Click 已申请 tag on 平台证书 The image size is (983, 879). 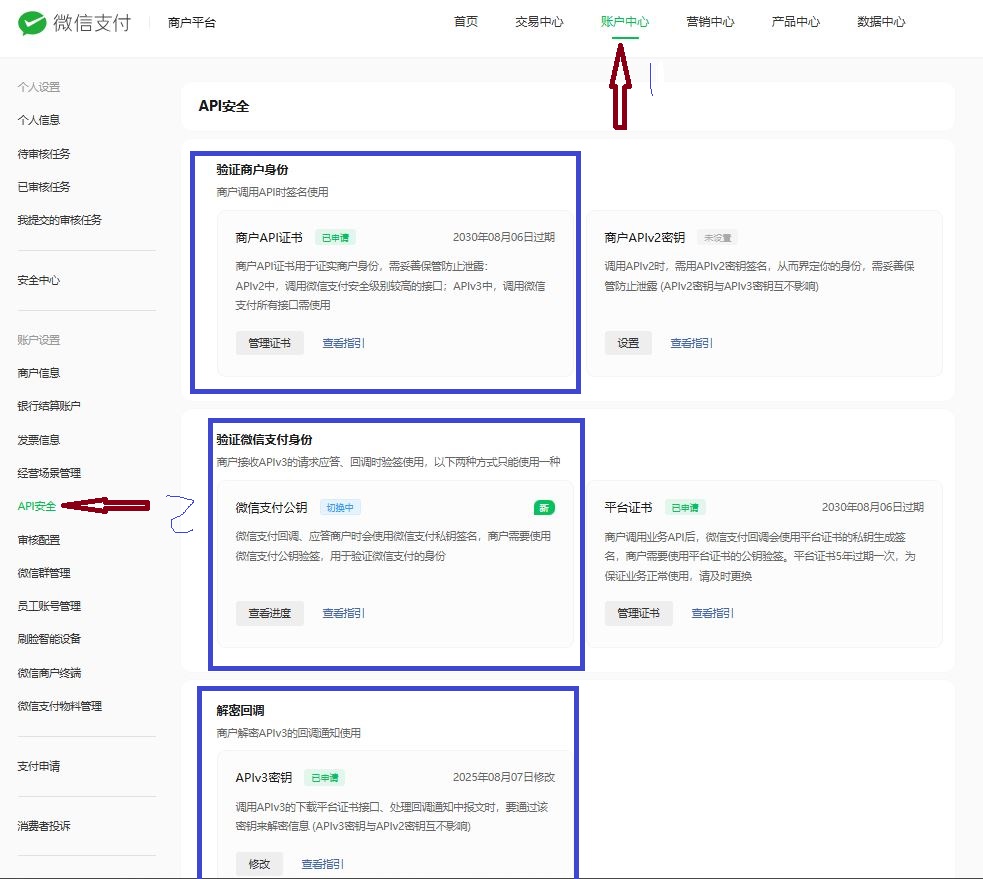tap(685, 508)
